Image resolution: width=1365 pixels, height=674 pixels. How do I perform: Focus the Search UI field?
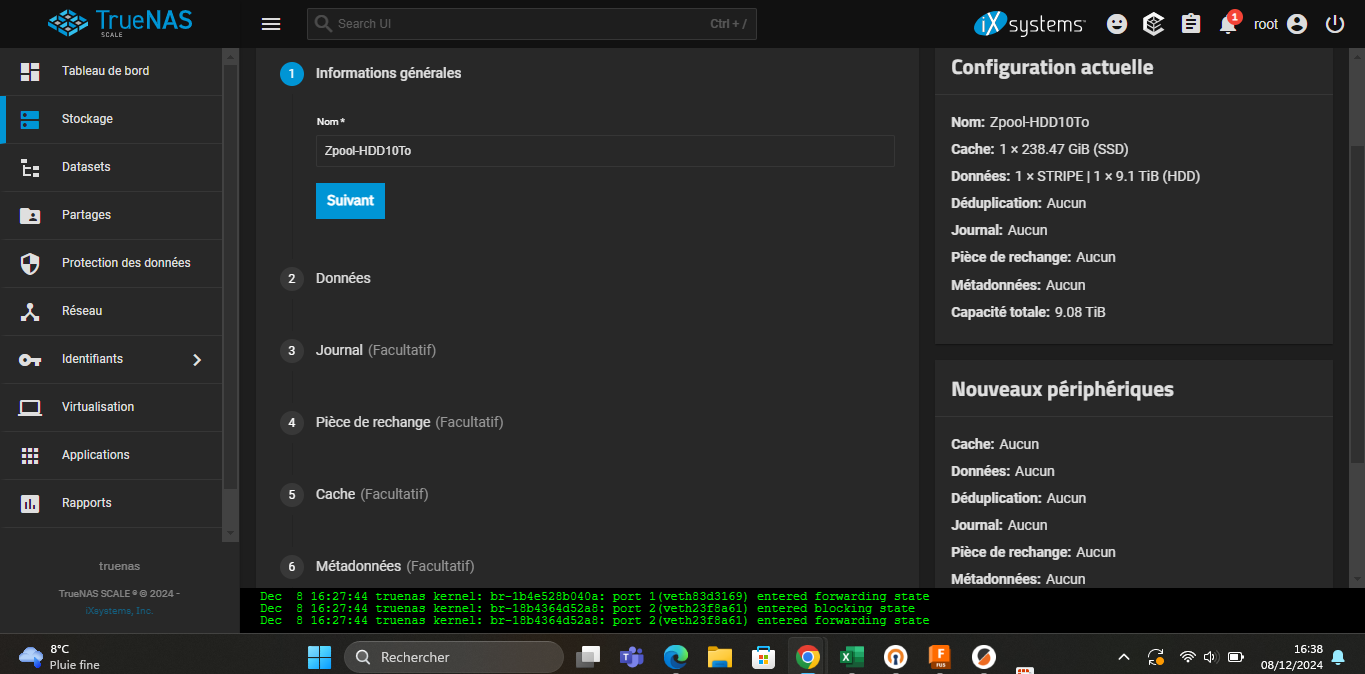pos(532,24)
